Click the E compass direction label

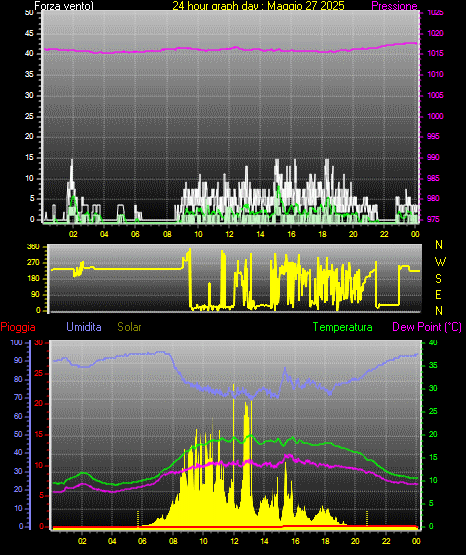[x=438, y=294]
